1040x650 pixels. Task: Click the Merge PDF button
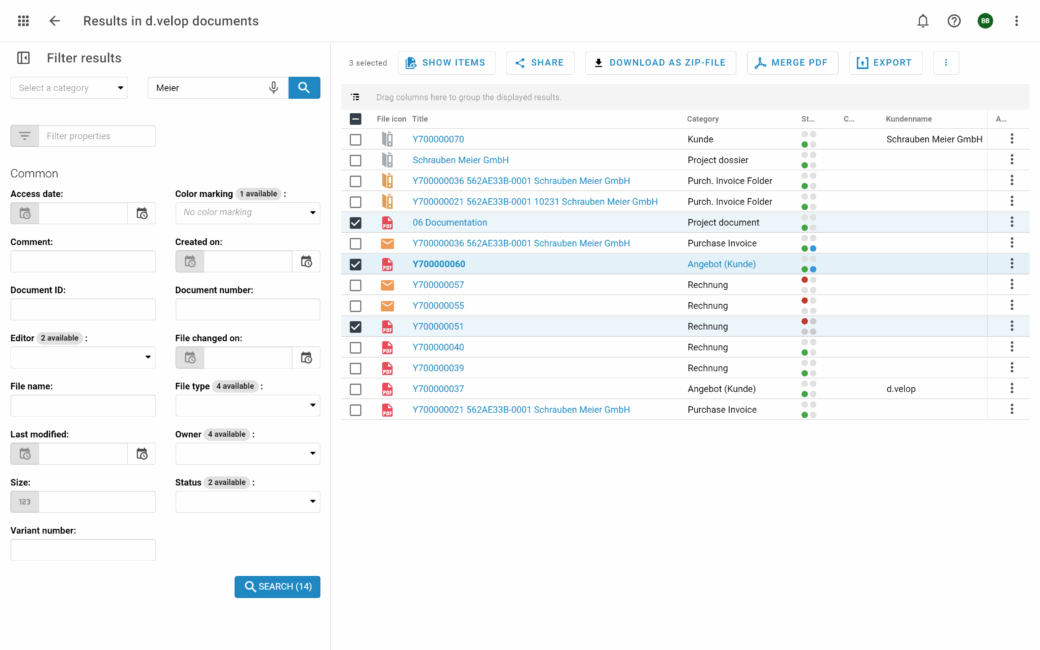(x=791, y=63)
